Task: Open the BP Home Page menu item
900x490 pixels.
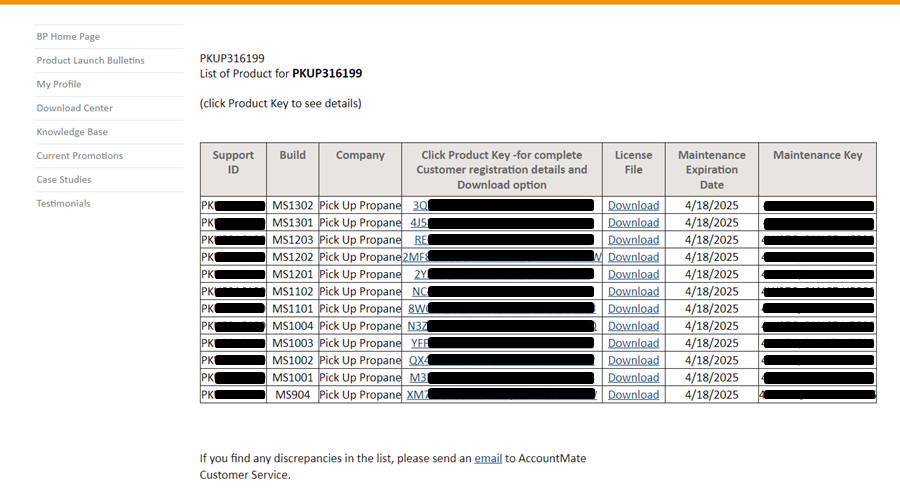Action: coord(68,37)
